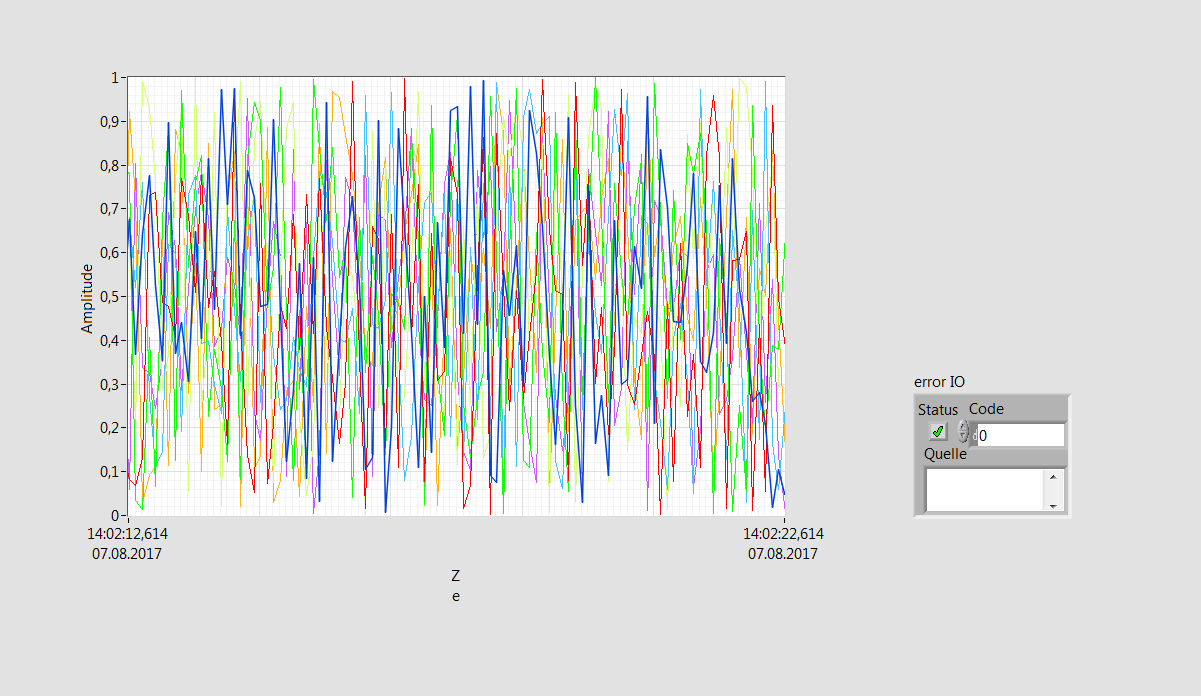Click Y-axis value 0,1
1201x696 pixels.
(x=110, y=471)
